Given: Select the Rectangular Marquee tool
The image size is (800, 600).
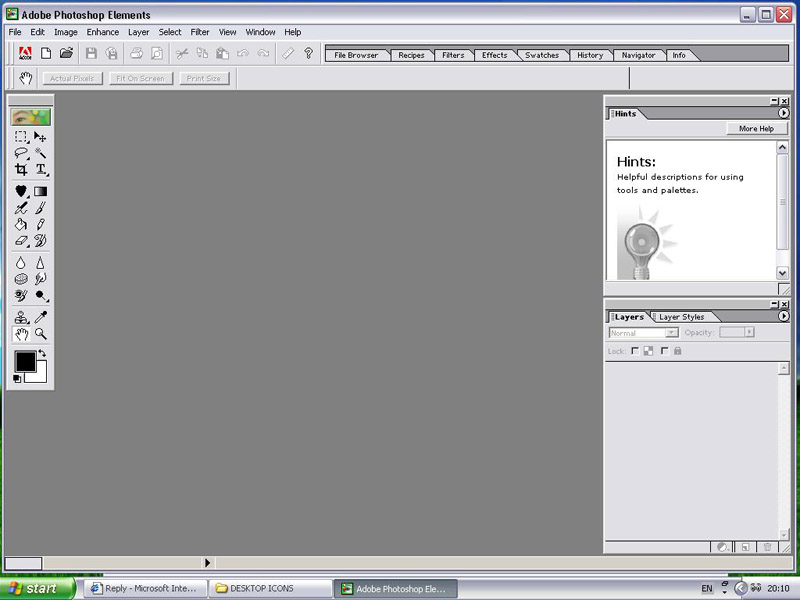Looking at the screenshot, I should pyautogui.click(x=21, y=137).
